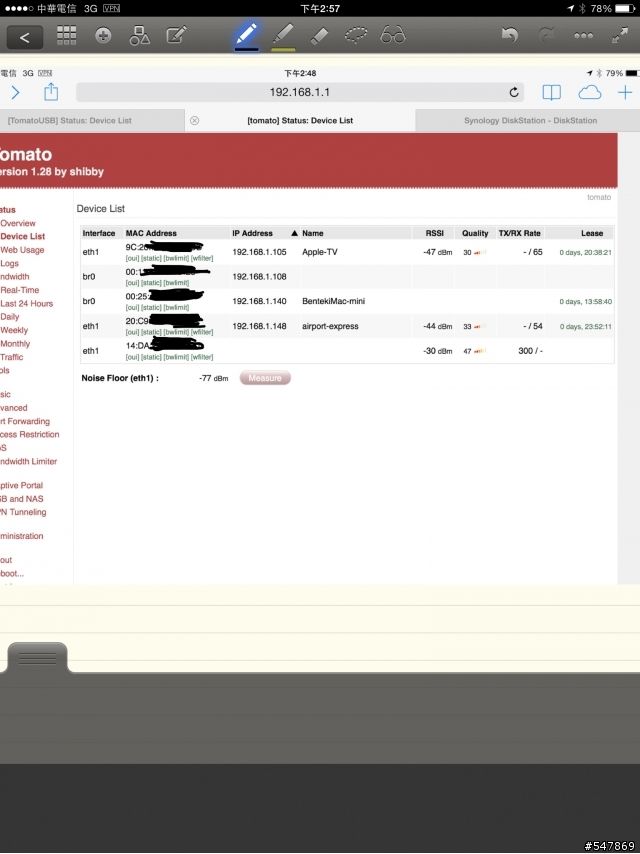Image resolution: width=640 pixels, height=854 pixels.
Task: Click the airport-express device name
Action: click(x=330, y=326)
